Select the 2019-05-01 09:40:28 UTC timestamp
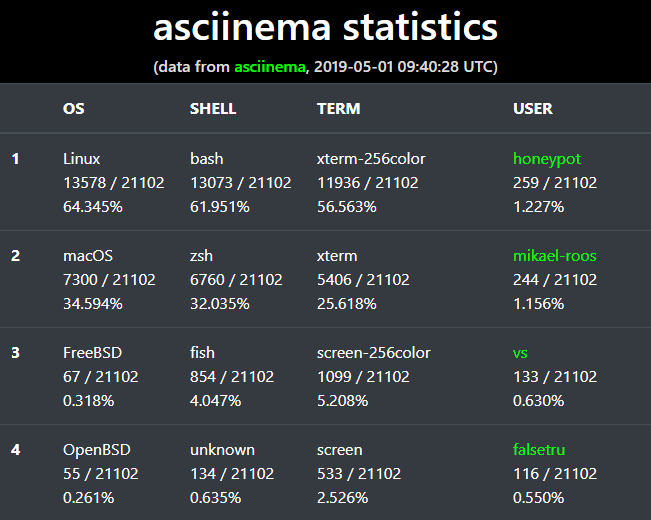The width and height of the screenshot is (651, 520). coord(403,67)
